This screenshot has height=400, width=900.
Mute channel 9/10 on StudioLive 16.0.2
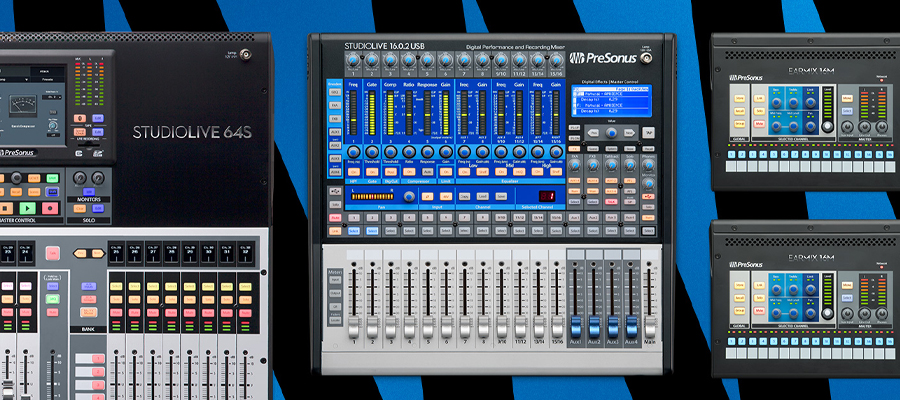[x=501, y=218]
